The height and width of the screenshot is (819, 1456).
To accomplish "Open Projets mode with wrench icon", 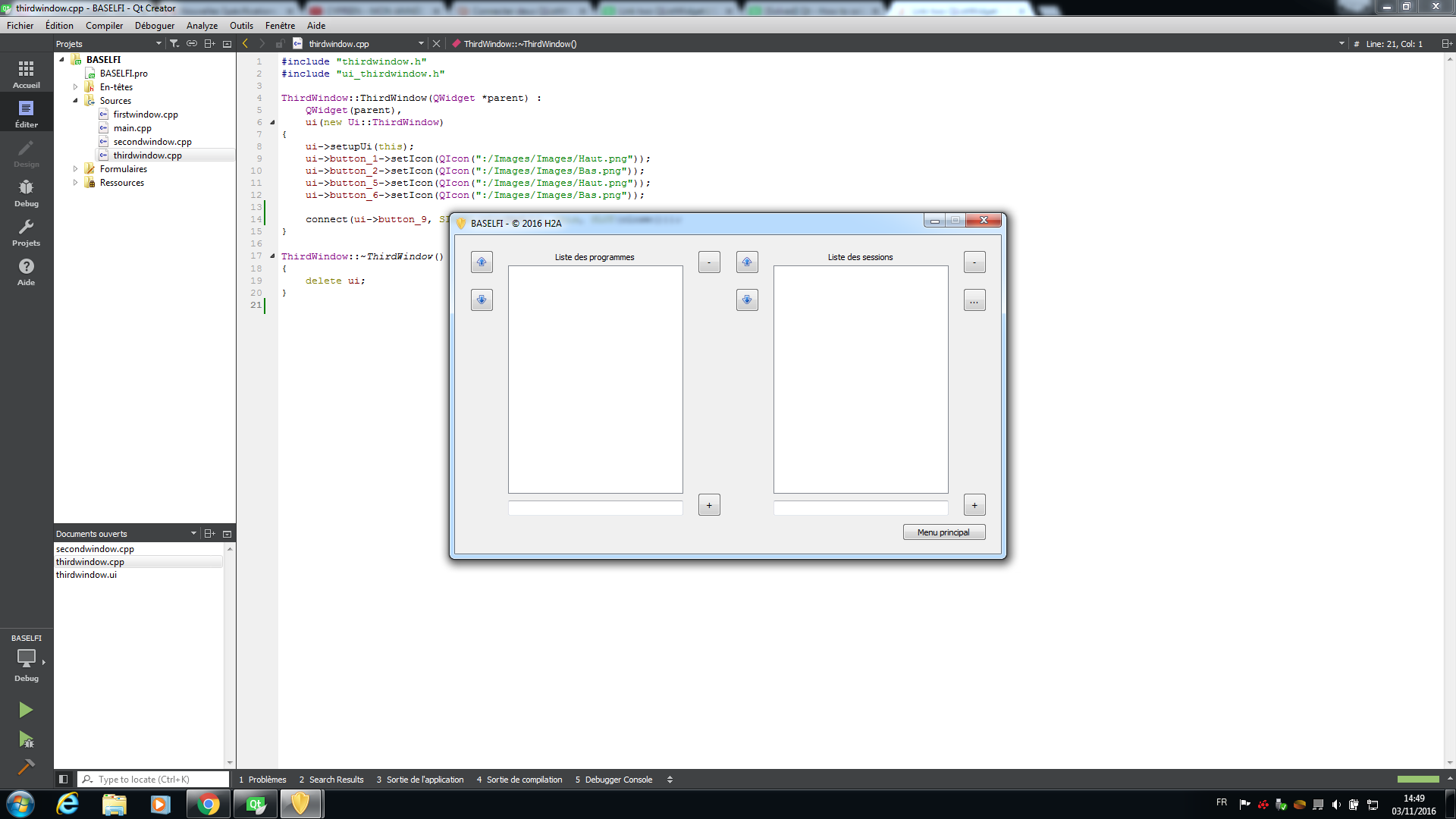I will 26,232.
